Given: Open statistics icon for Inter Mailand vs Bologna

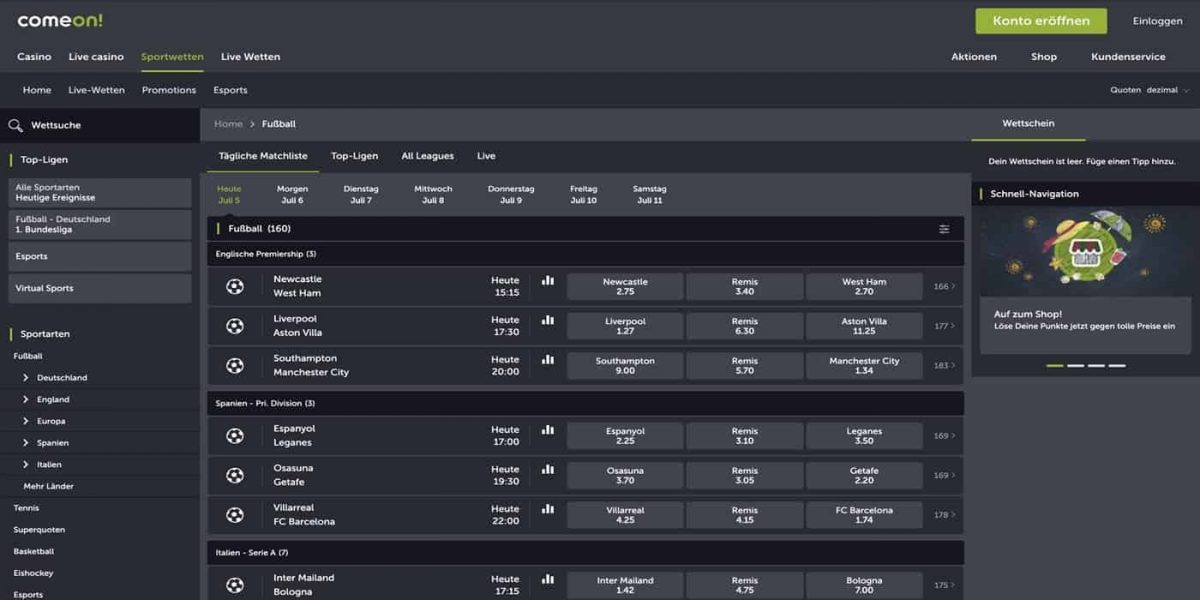Looking at the screenshot, I should [548, 578].
